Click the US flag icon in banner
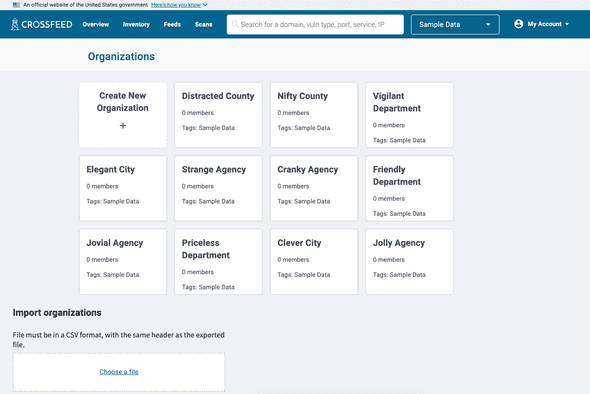Screen dimensions: 590x394 (16, 5)
